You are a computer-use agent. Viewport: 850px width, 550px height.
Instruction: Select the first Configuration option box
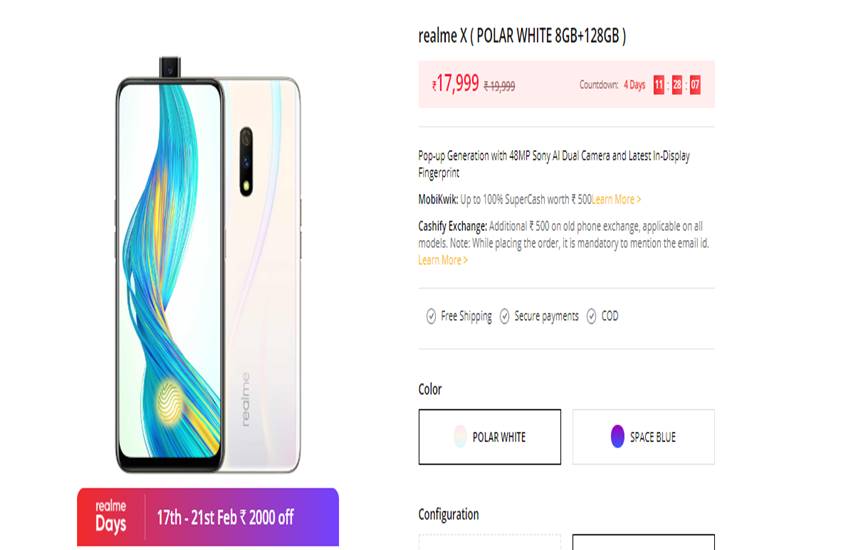point(490,542)
